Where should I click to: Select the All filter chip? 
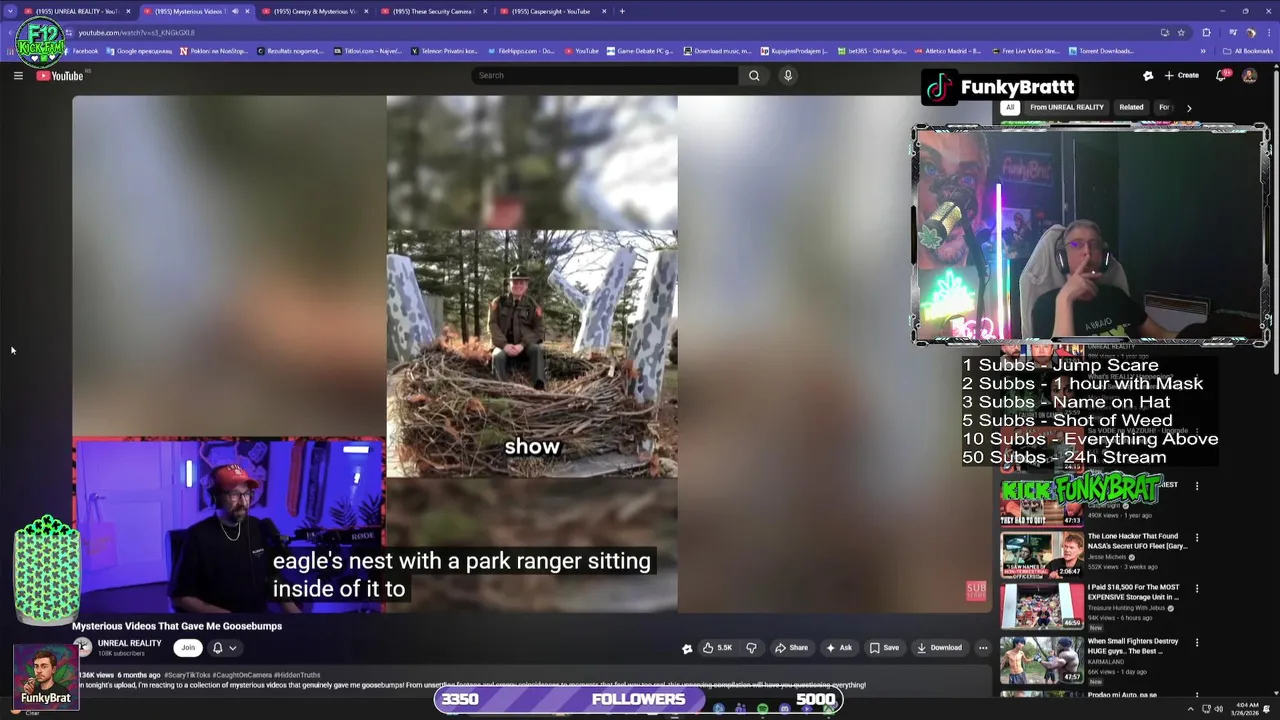pos(1010,107)
